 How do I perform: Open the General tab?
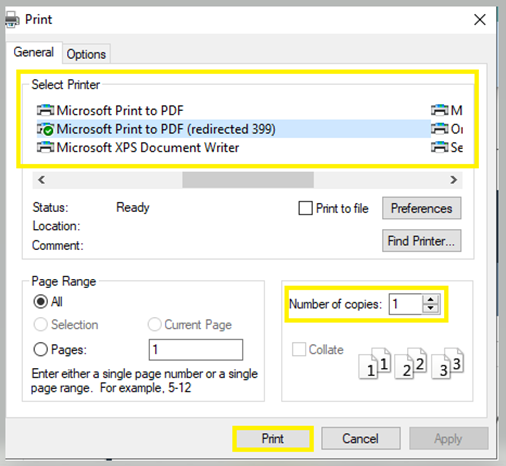[33, 52]
